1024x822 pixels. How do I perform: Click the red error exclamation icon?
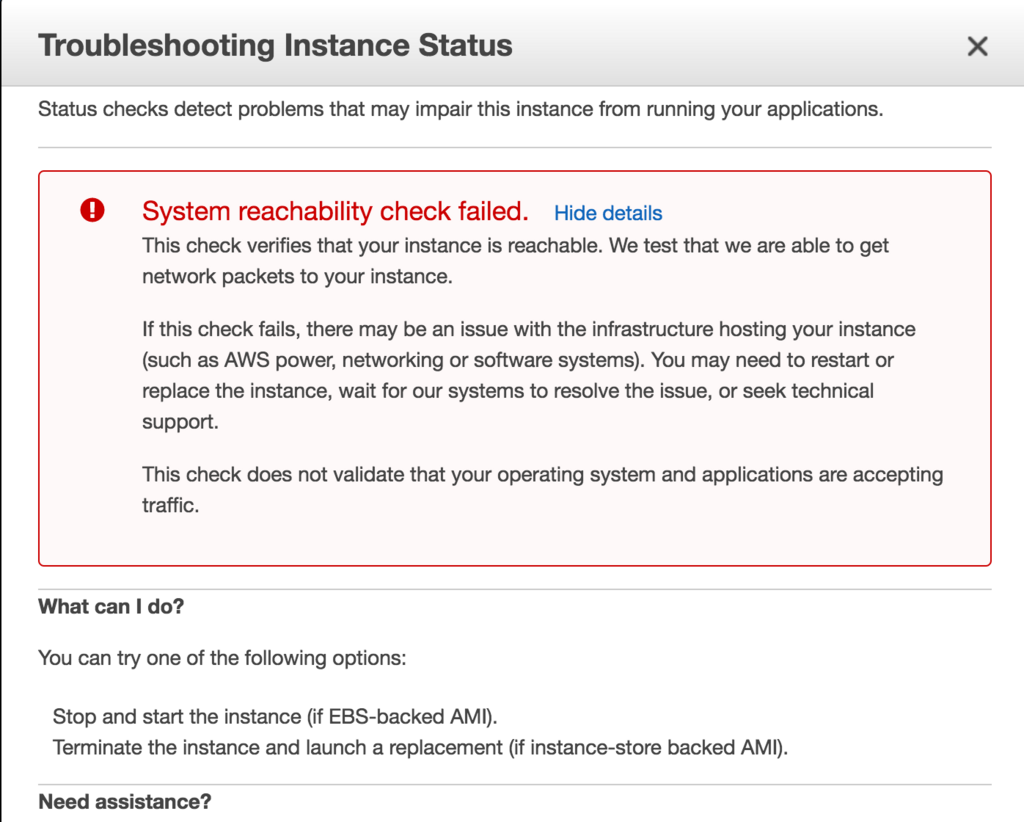point(93,210)
